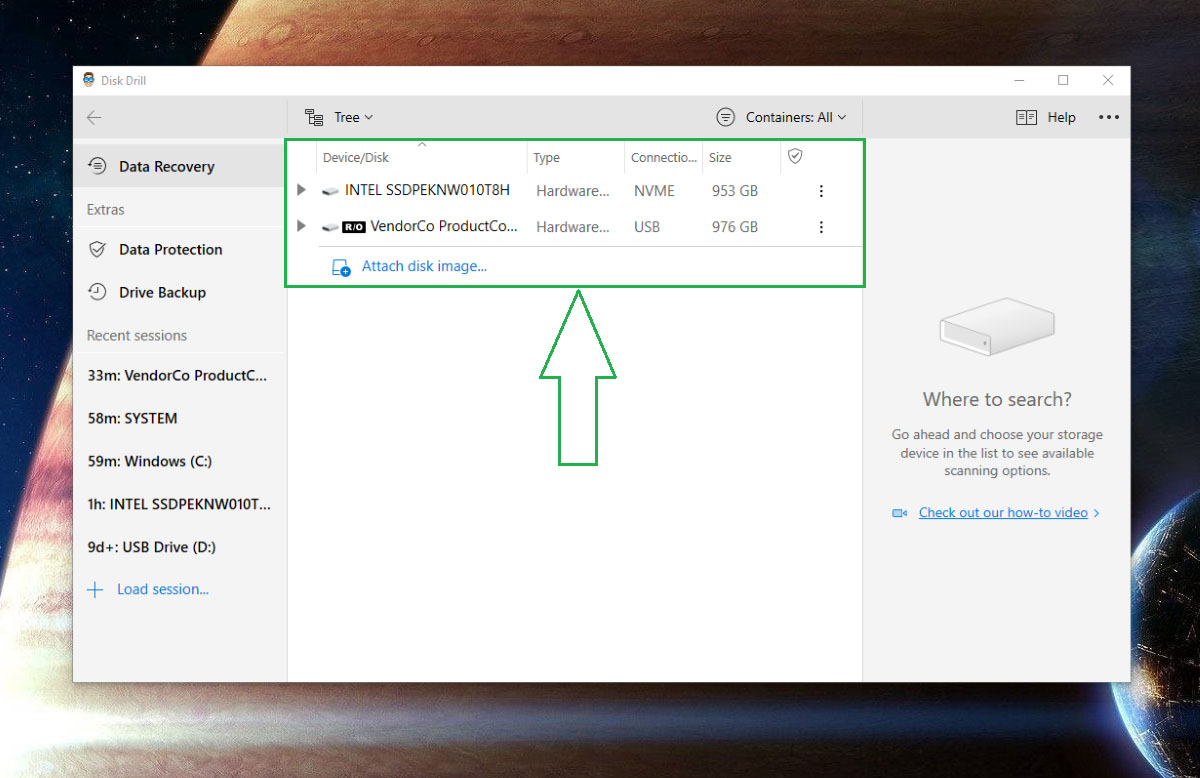Click the USB connection cell

point(647,227)
